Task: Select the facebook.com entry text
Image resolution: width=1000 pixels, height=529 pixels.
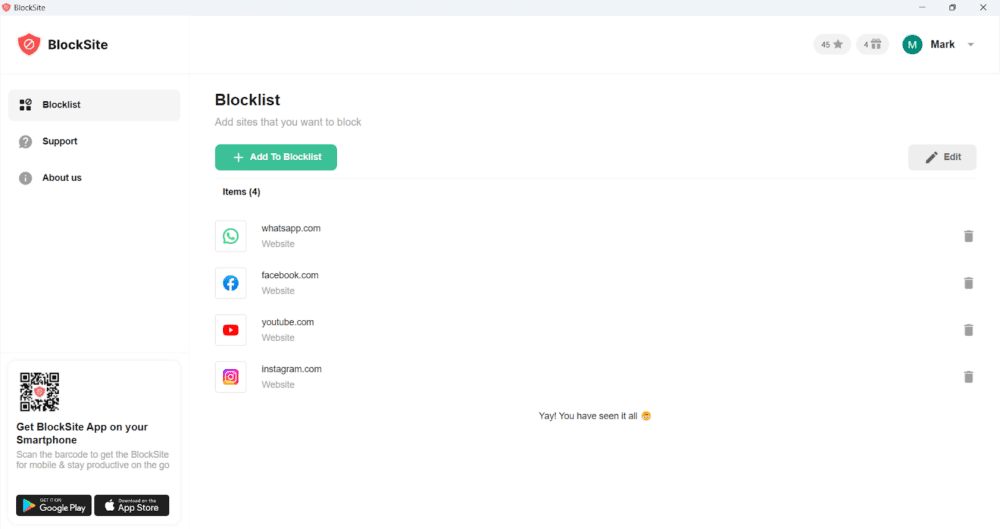Action: (290, 275)
